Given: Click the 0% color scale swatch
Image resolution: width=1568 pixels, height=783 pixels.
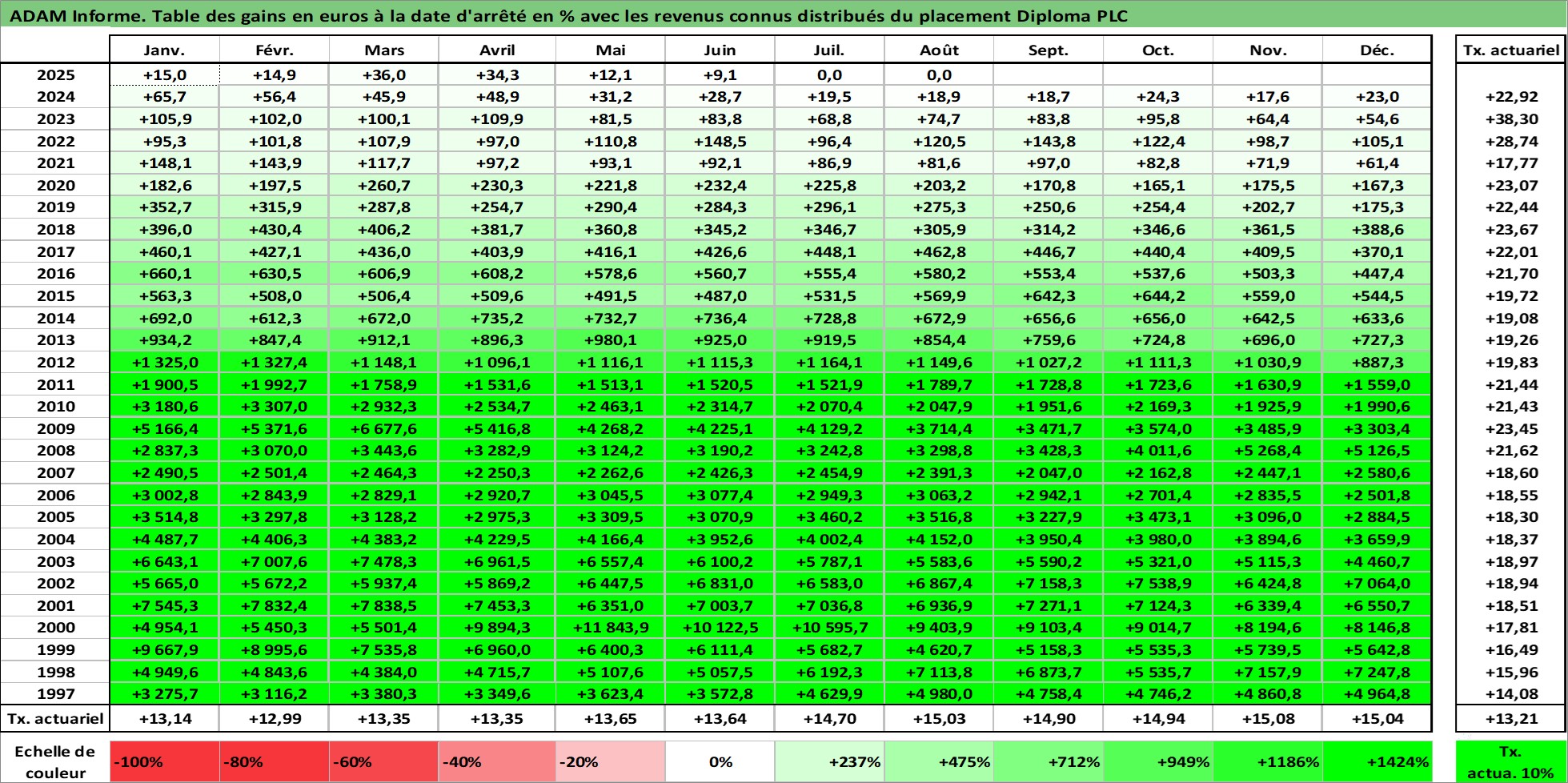Looking at the screenshot, I should (720, 762).
